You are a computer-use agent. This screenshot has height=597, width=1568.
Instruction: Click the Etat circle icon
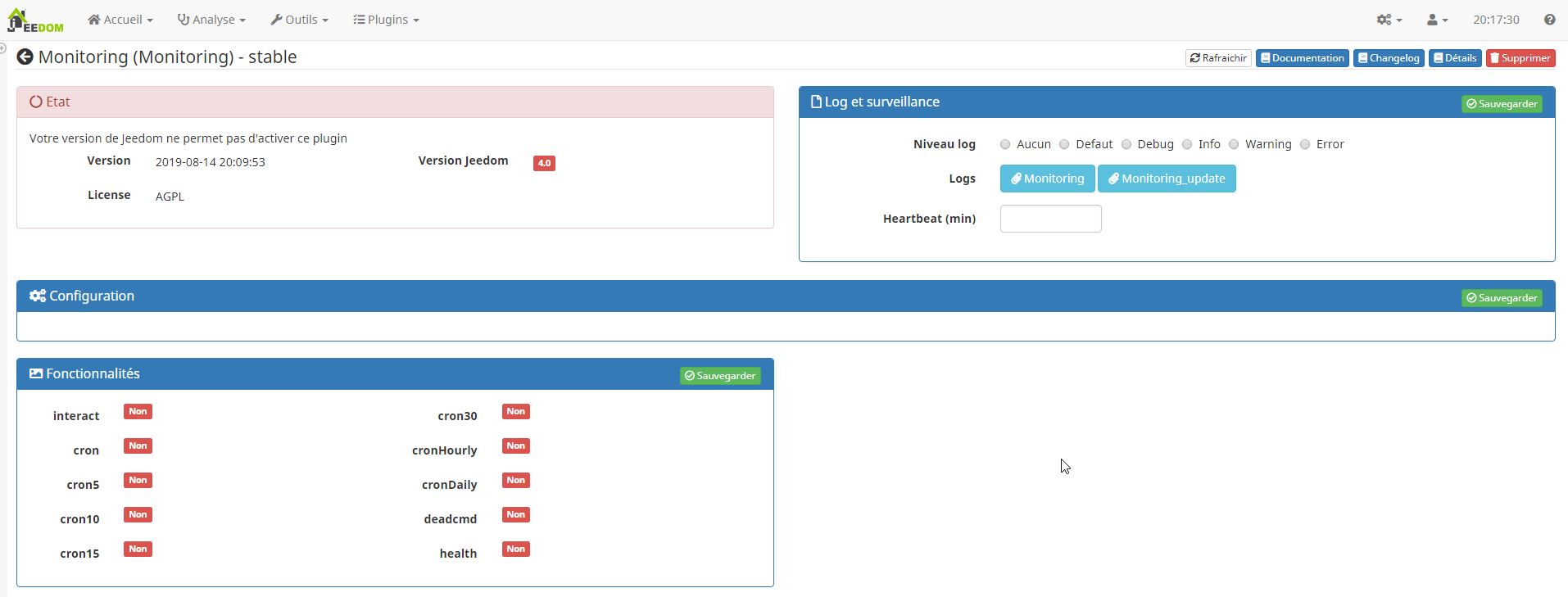[36, 102]
